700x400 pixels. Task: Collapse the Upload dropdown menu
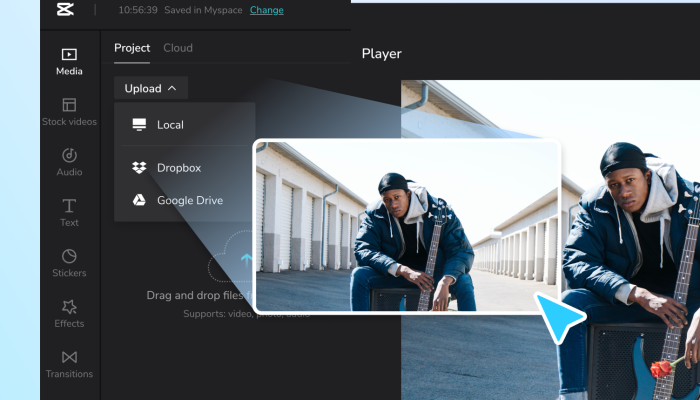pos(150,88)
